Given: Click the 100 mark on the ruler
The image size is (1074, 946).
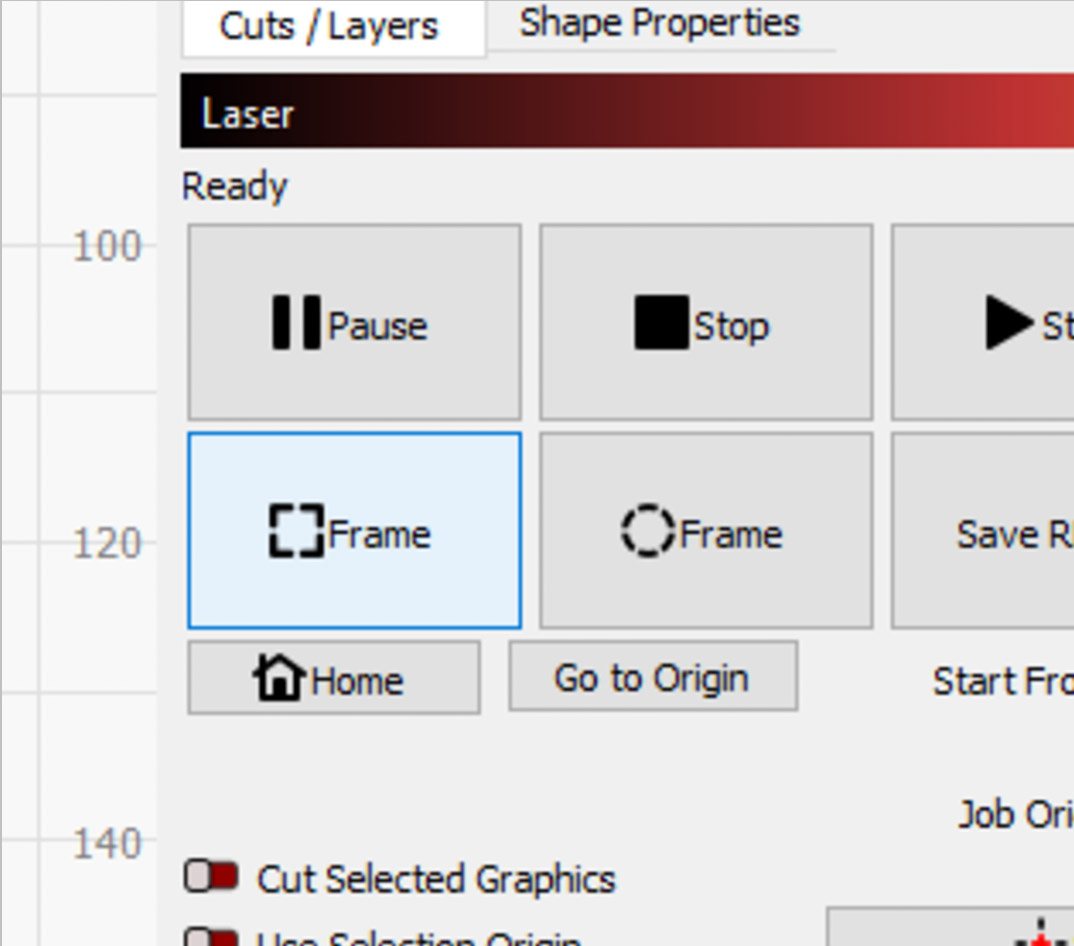Looking at the screenshot, I should click(107, 247).
